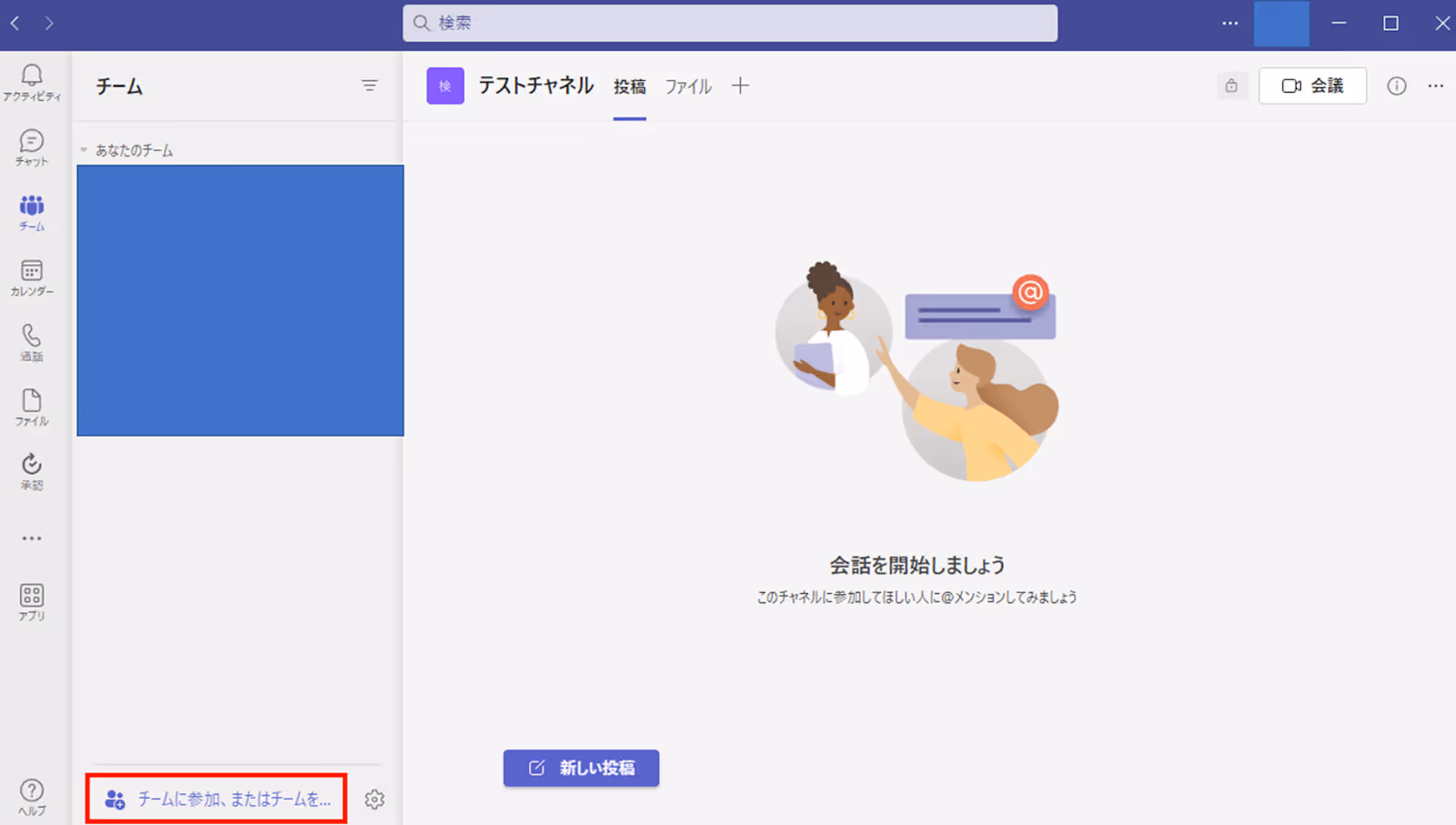Open Chat from the left rail
Viewport: 1456px width, 825px height.
[32, 147]
